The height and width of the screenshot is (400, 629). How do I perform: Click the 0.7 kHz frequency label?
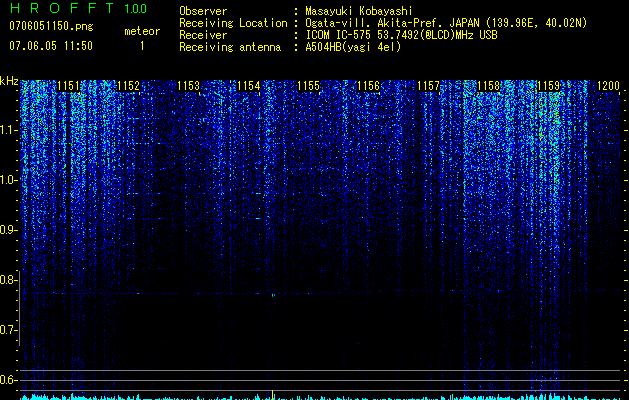pos(8,330)
